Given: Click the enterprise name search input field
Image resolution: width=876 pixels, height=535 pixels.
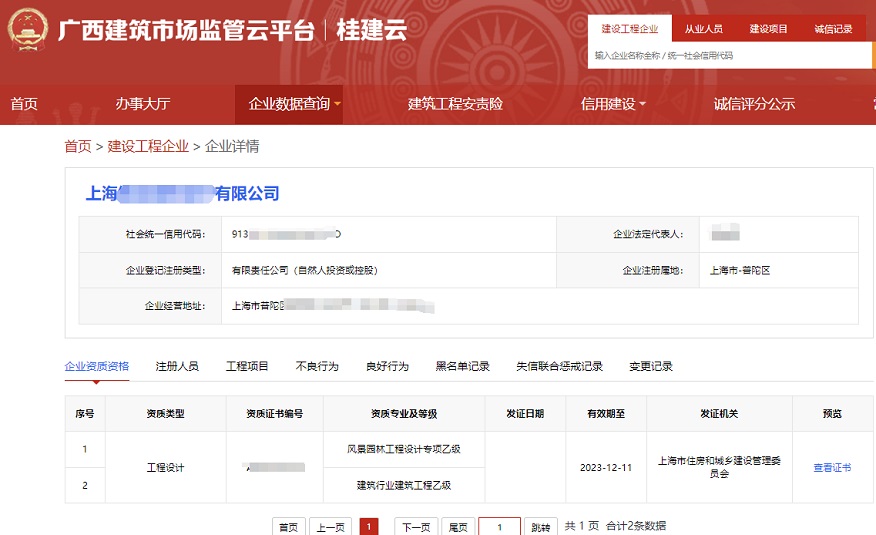Looking at the screenshot, I should [x=730, y=56].
